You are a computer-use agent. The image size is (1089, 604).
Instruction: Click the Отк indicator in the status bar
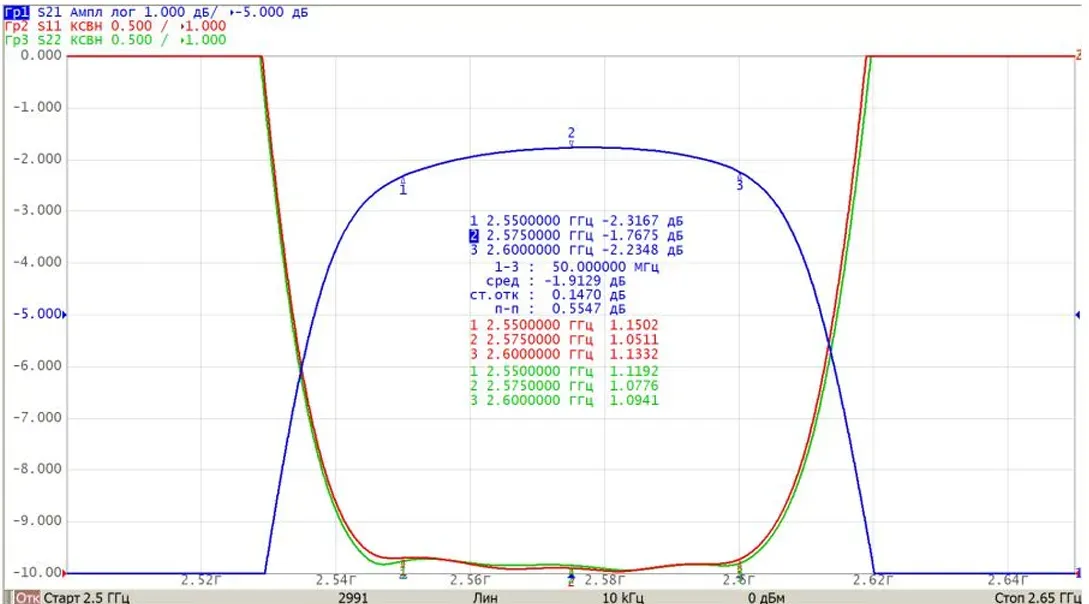point(27,597)
